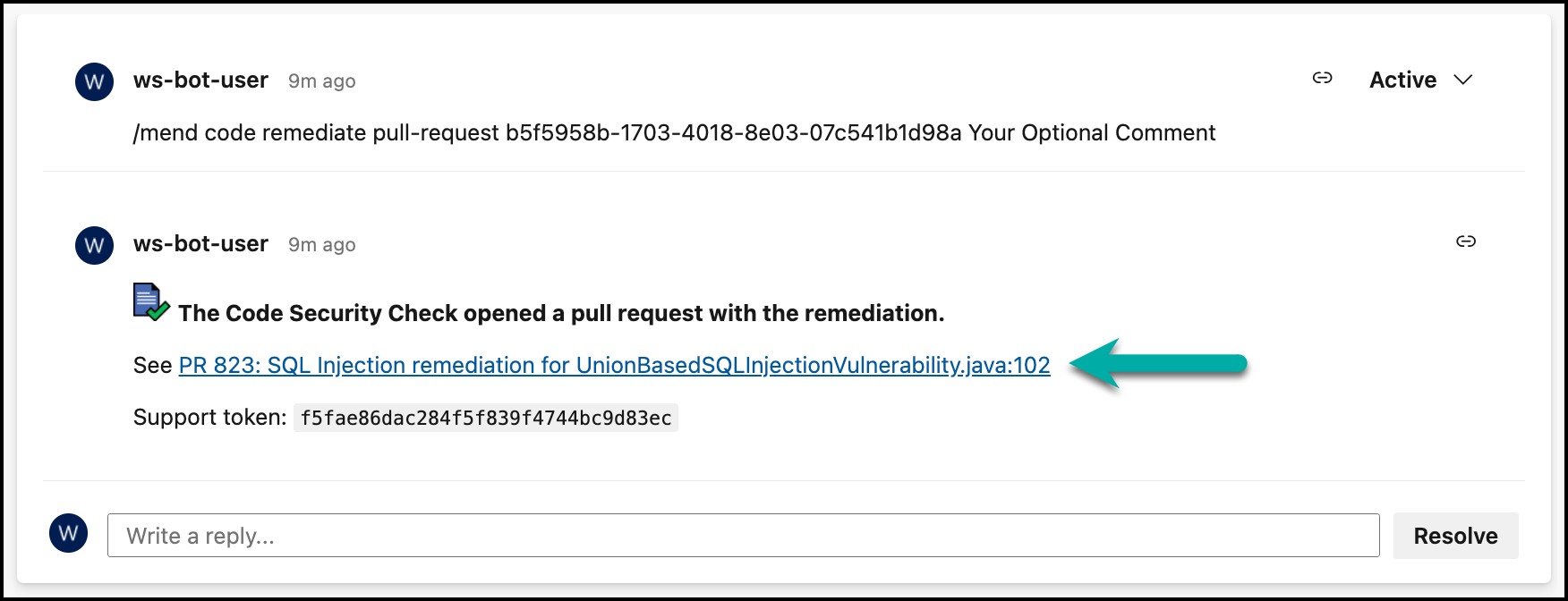Click ws-bot-user name on first comment
Image resolution: width=1568 pixels, height=601 pixels.
click(x=200, y=80)
